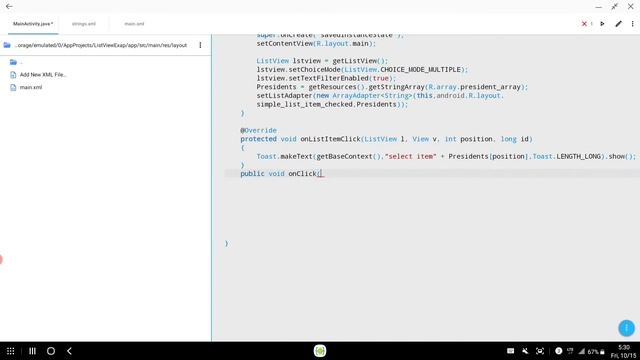This screenshot has height=360, width=640.
Task: Open recent apps from the taskbar
Action: click(x=32, y=351)
